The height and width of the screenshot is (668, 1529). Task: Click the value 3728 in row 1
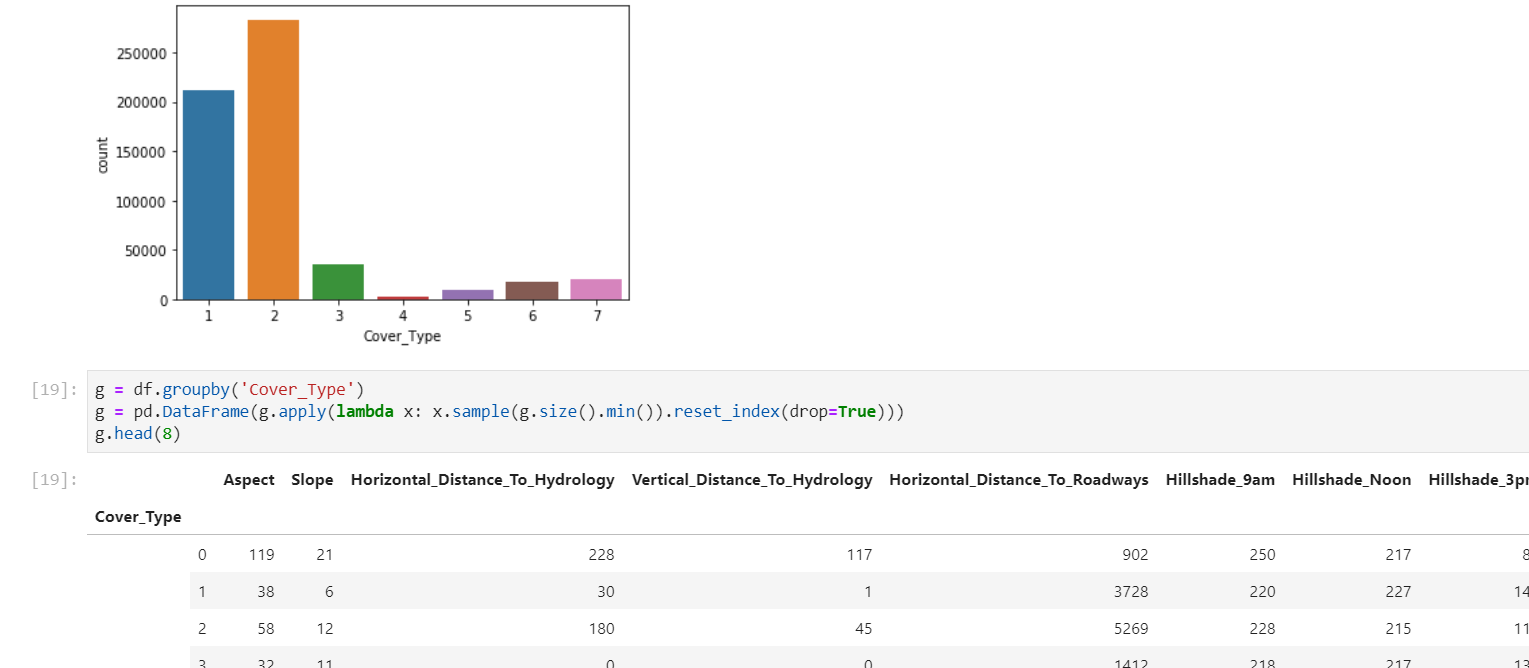point(1131,591)
